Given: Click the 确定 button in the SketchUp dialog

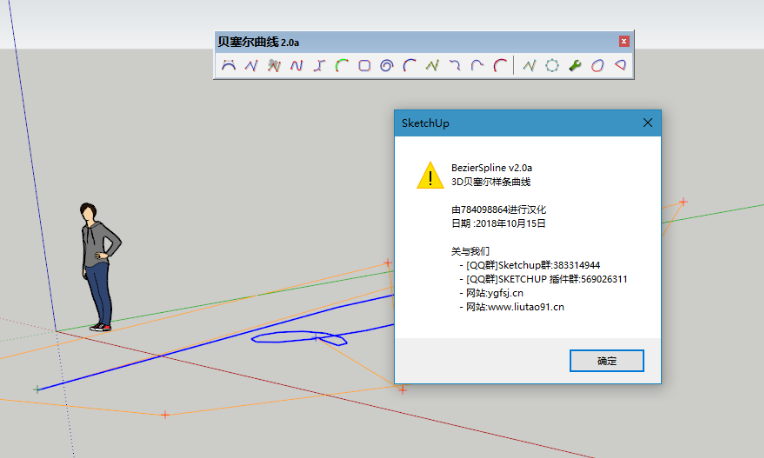Looking at the screenshot, I should [607, 361].
